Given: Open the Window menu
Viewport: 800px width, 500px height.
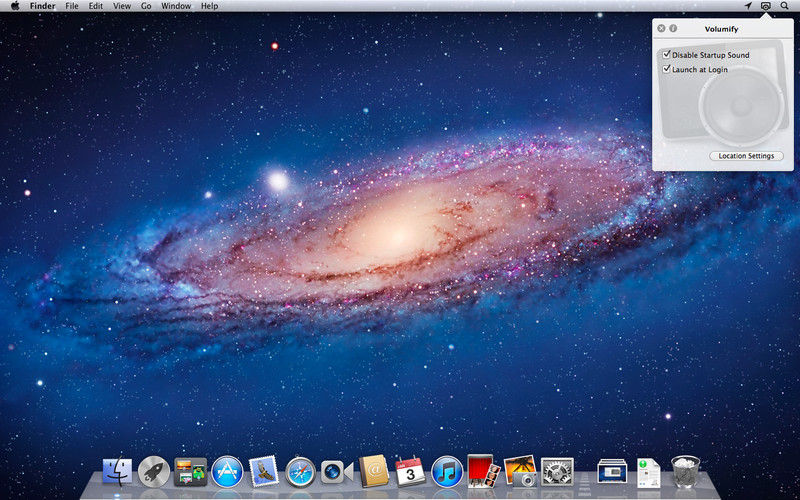Looking at the screenshot, I should coord(176,6).
